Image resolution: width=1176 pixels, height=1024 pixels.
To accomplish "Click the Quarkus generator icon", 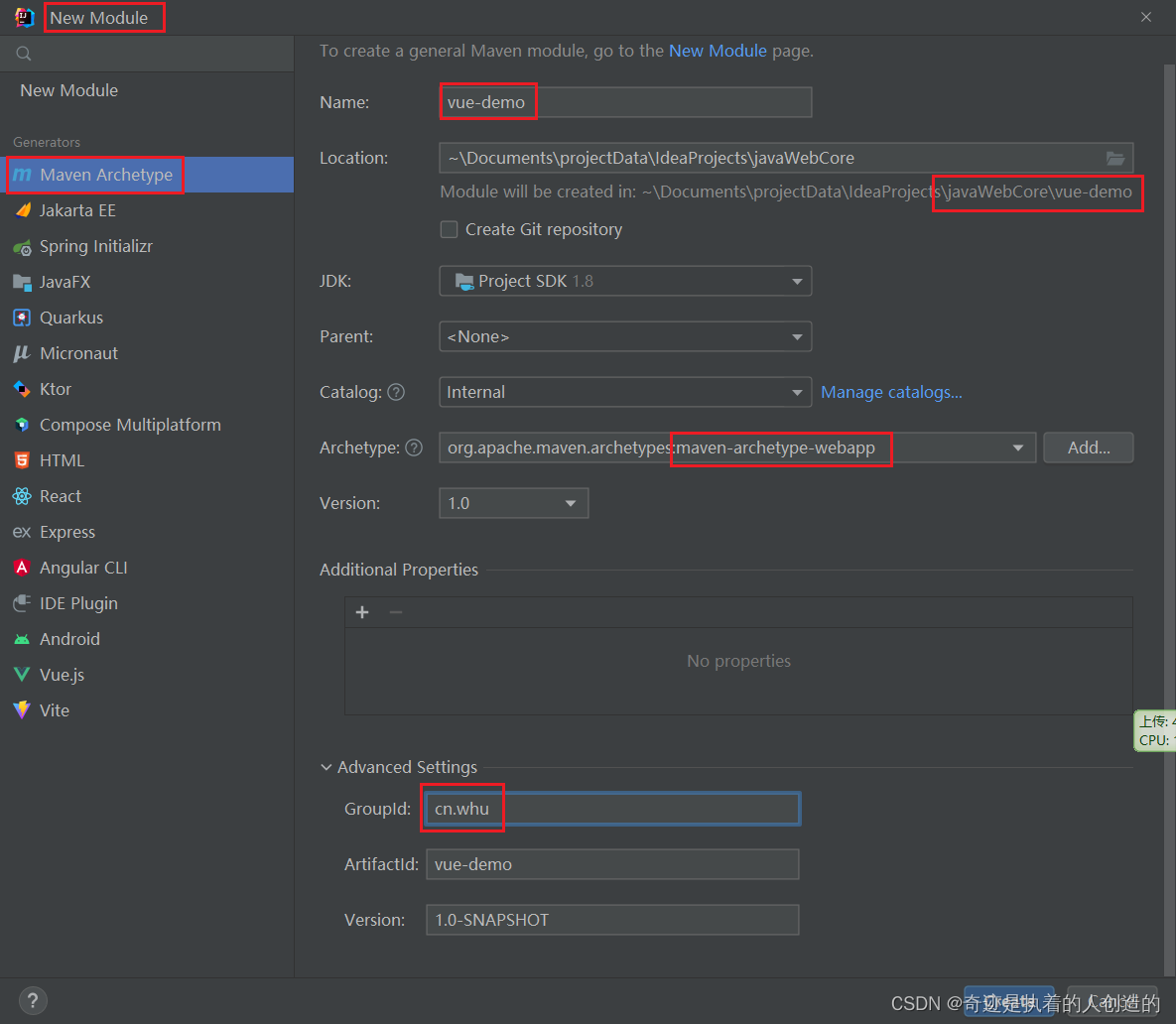I will 22,318.
